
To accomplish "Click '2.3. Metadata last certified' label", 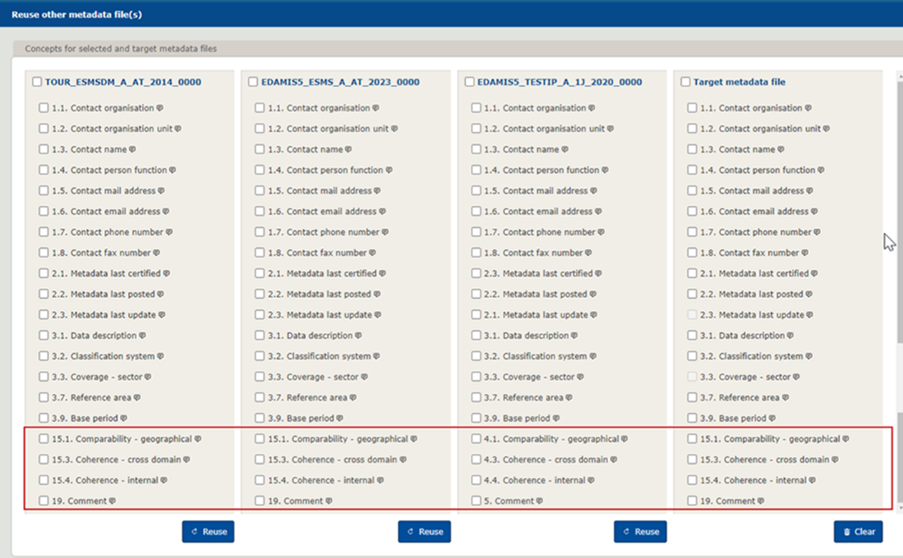I will [538, 274].
